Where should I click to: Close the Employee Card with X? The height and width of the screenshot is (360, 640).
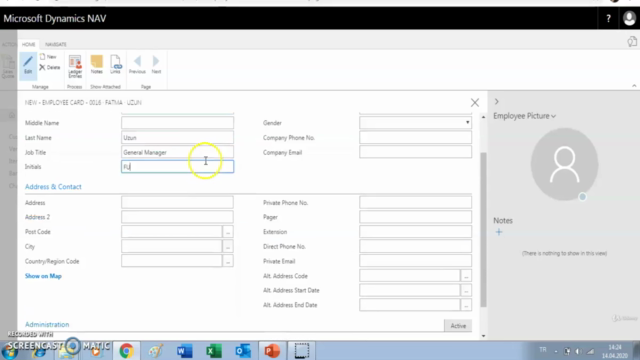coord(475,102)
